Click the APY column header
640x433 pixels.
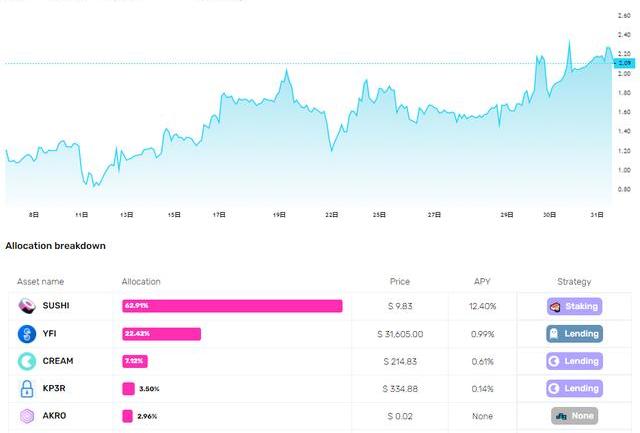pos(482,281)
